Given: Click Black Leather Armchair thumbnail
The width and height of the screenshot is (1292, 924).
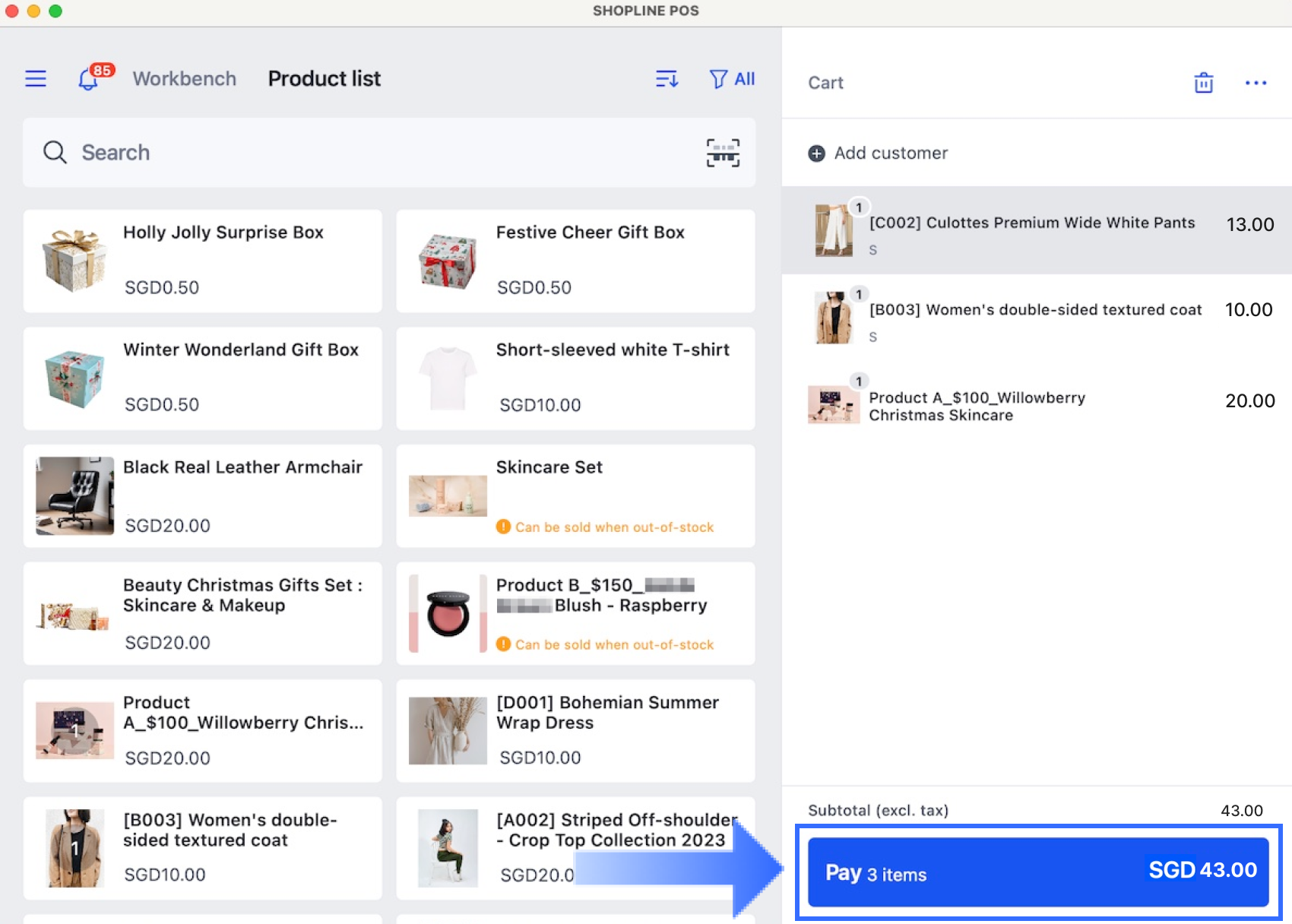Looking at the screenshot, I should (74, 495).
